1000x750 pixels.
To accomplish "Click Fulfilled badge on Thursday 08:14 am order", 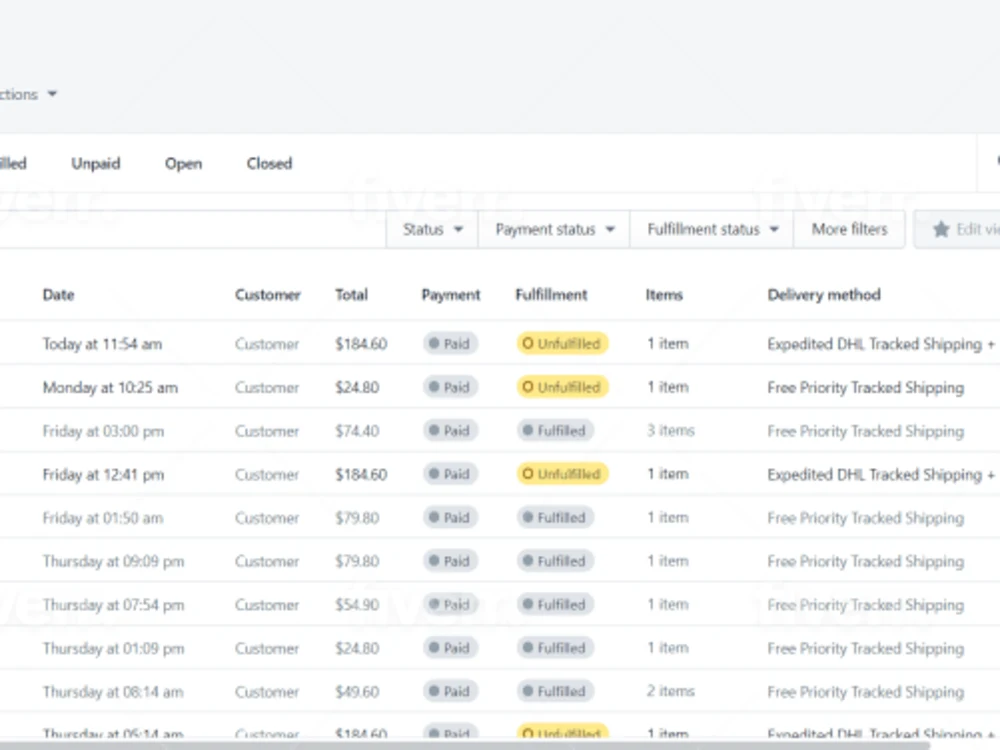I will tap(555, 691).
